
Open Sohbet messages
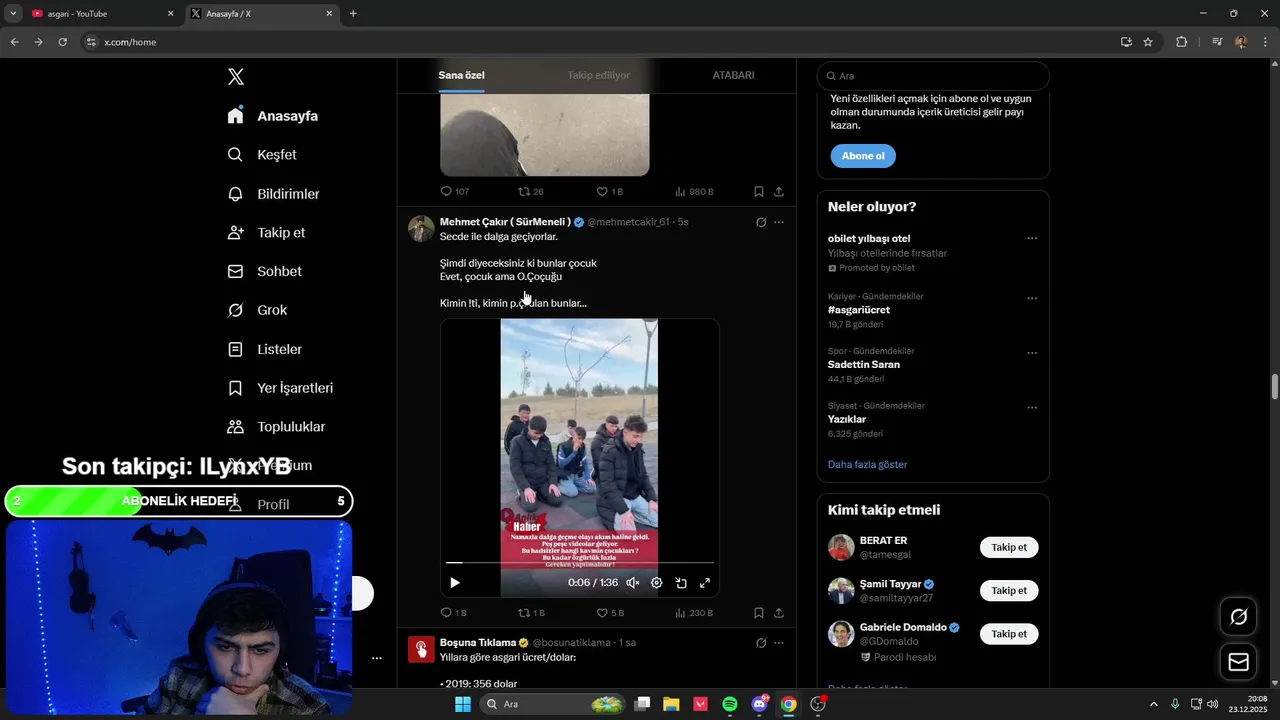coord(265,272)
